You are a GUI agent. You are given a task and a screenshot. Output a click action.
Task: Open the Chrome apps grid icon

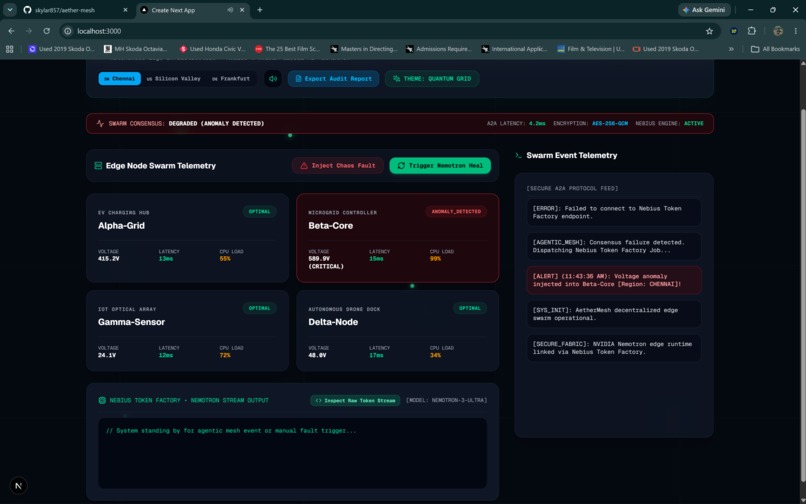[x=9, y=49]
